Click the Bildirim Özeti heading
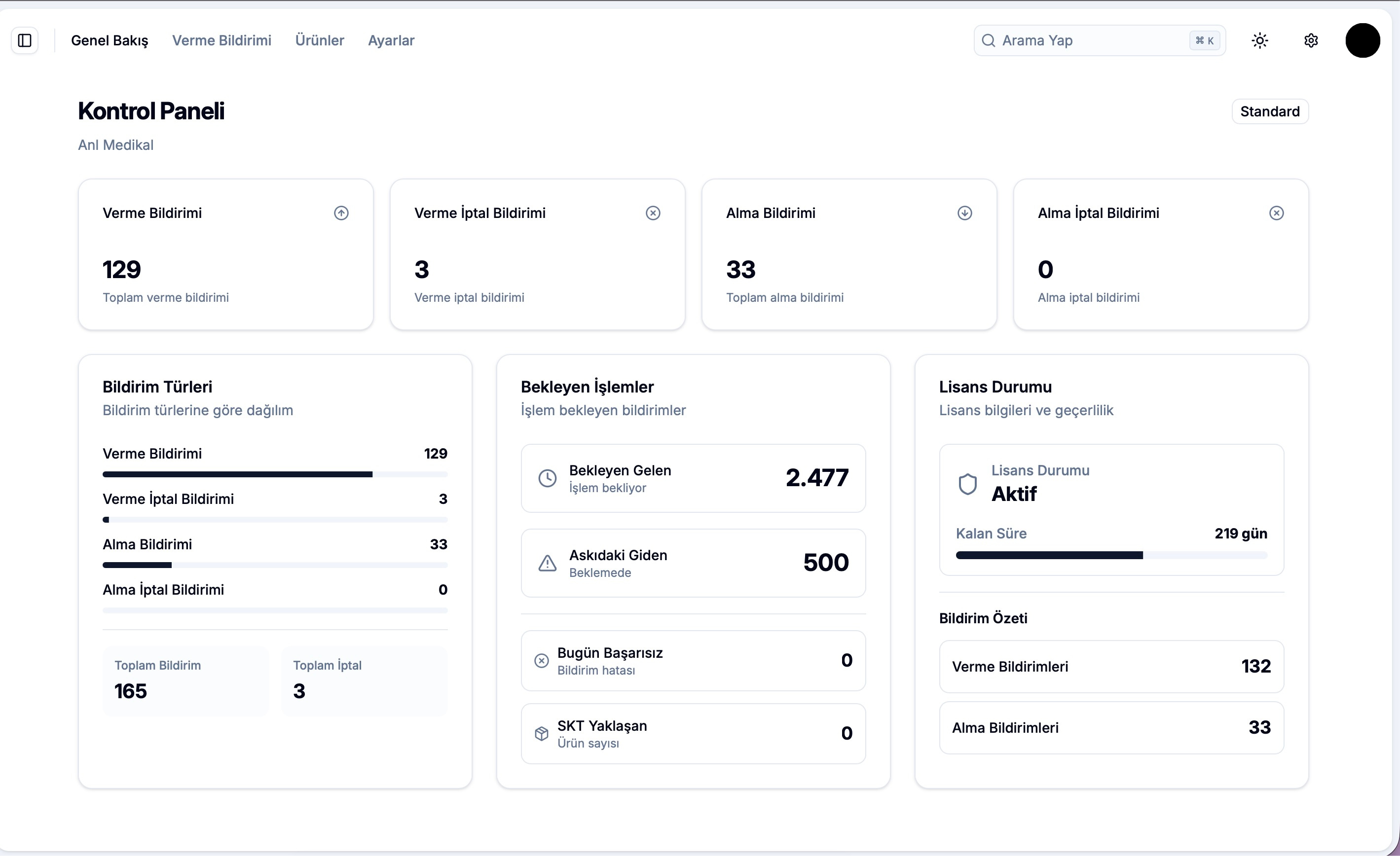The width and height of the screenshot is (1400, 856). pyautogui.click(x=983, y=618)
